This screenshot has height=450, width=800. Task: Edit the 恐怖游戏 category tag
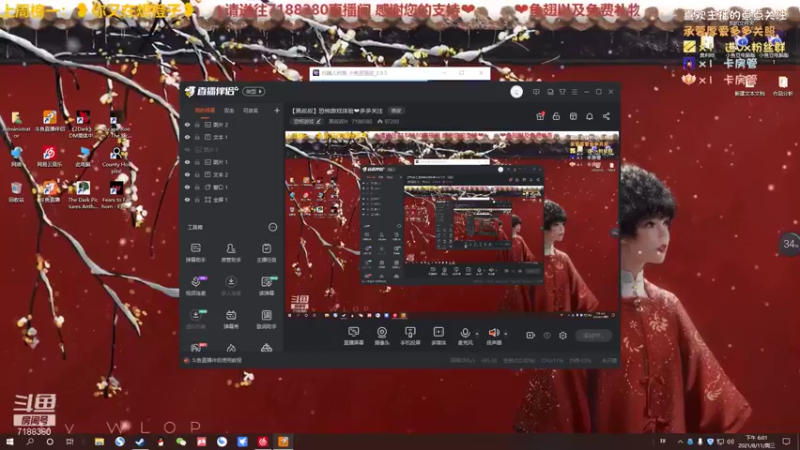(x=307, y=121)
